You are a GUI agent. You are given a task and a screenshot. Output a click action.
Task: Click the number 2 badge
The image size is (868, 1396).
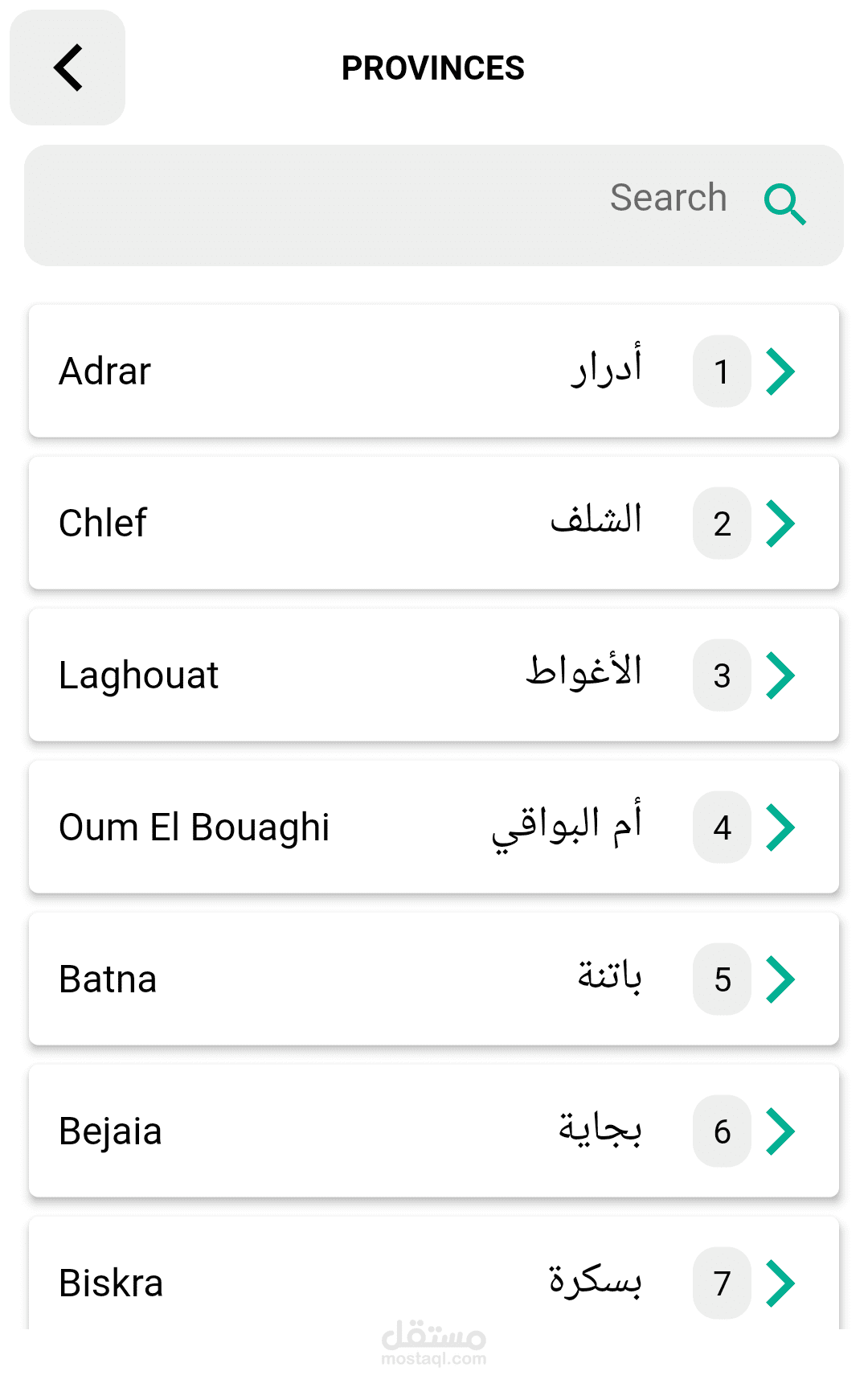click(x=722, y=523)
